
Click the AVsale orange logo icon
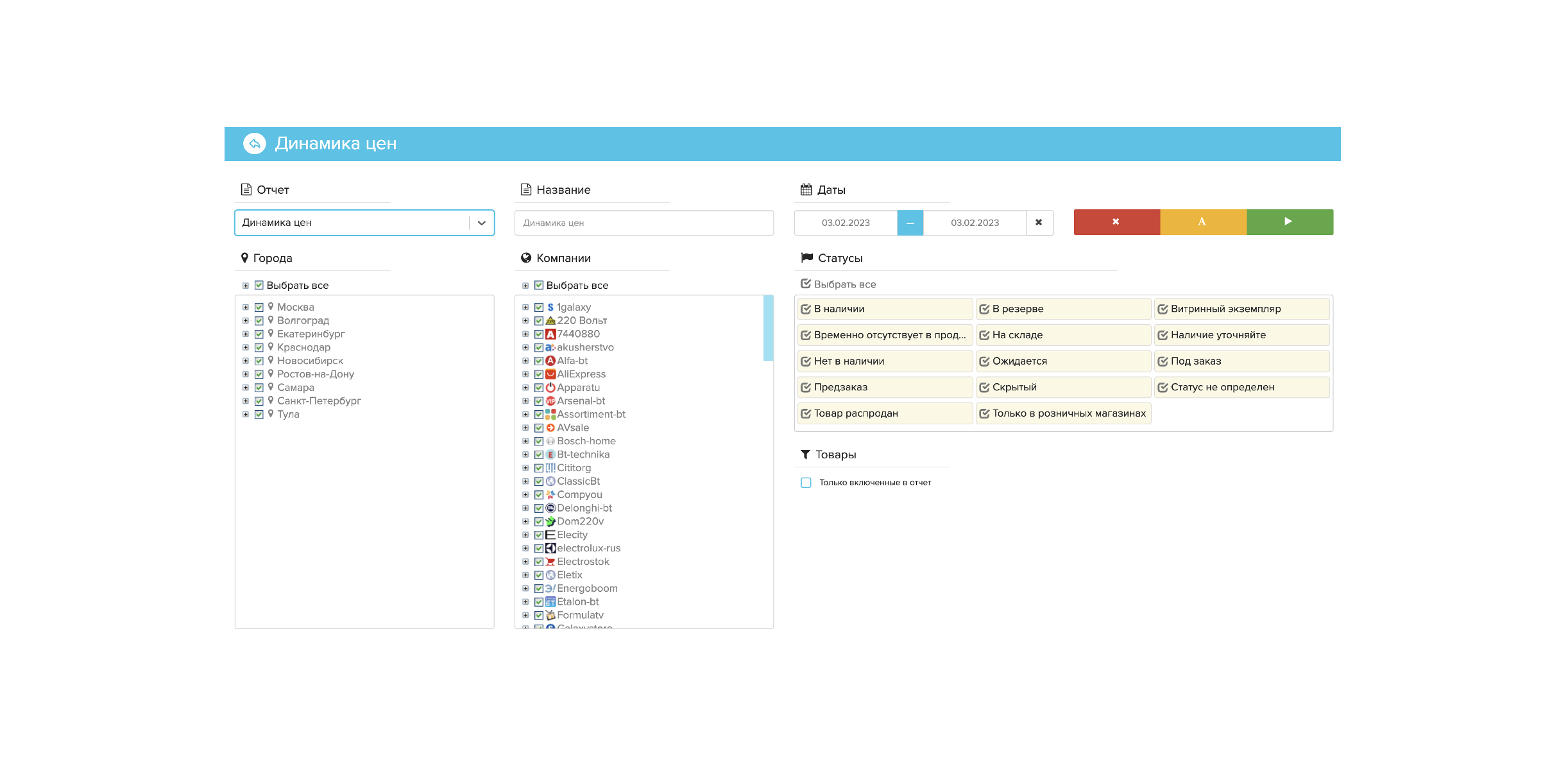550,428
